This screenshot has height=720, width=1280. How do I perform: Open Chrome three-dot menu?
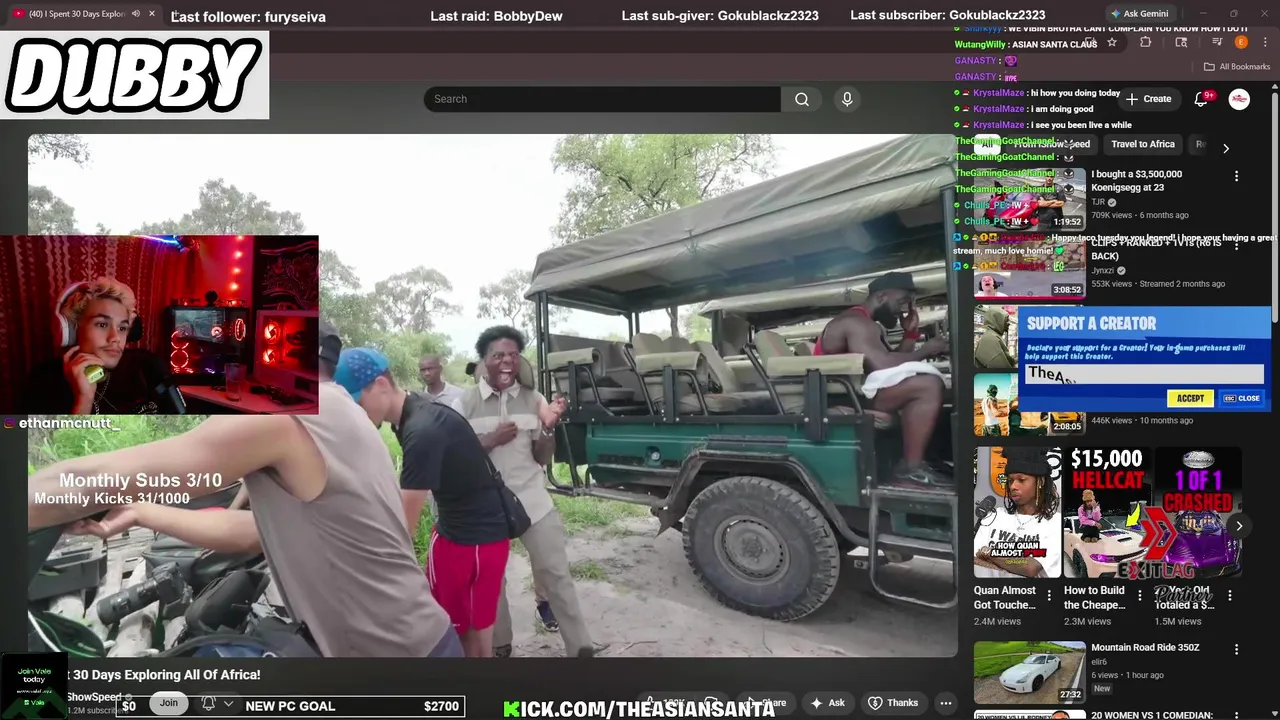1263,43
